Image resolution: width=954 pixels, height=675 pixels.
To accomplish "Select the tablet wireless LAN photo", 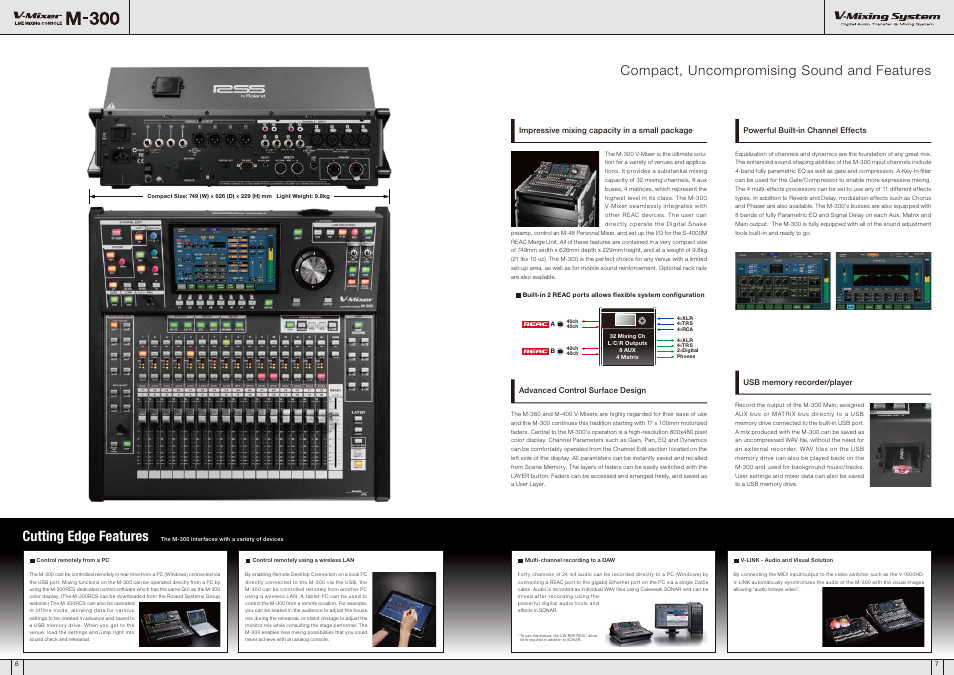I will tap(404, 609).
